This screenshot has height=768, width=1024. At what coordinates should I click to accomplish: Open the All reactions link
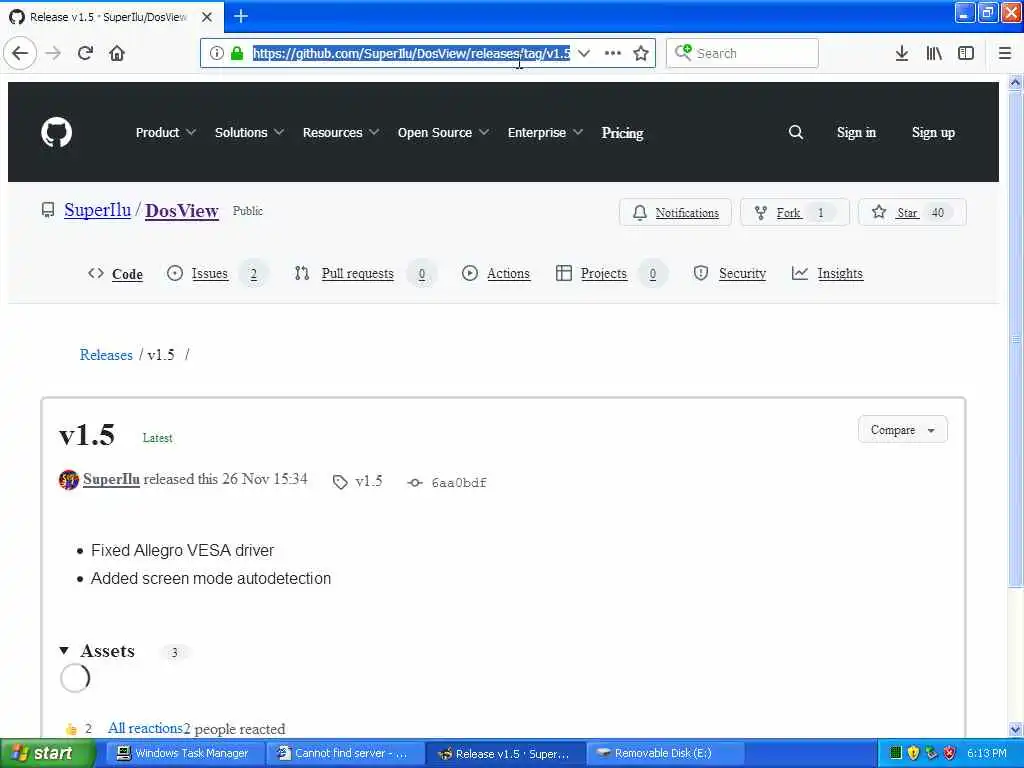pos(145,728)
